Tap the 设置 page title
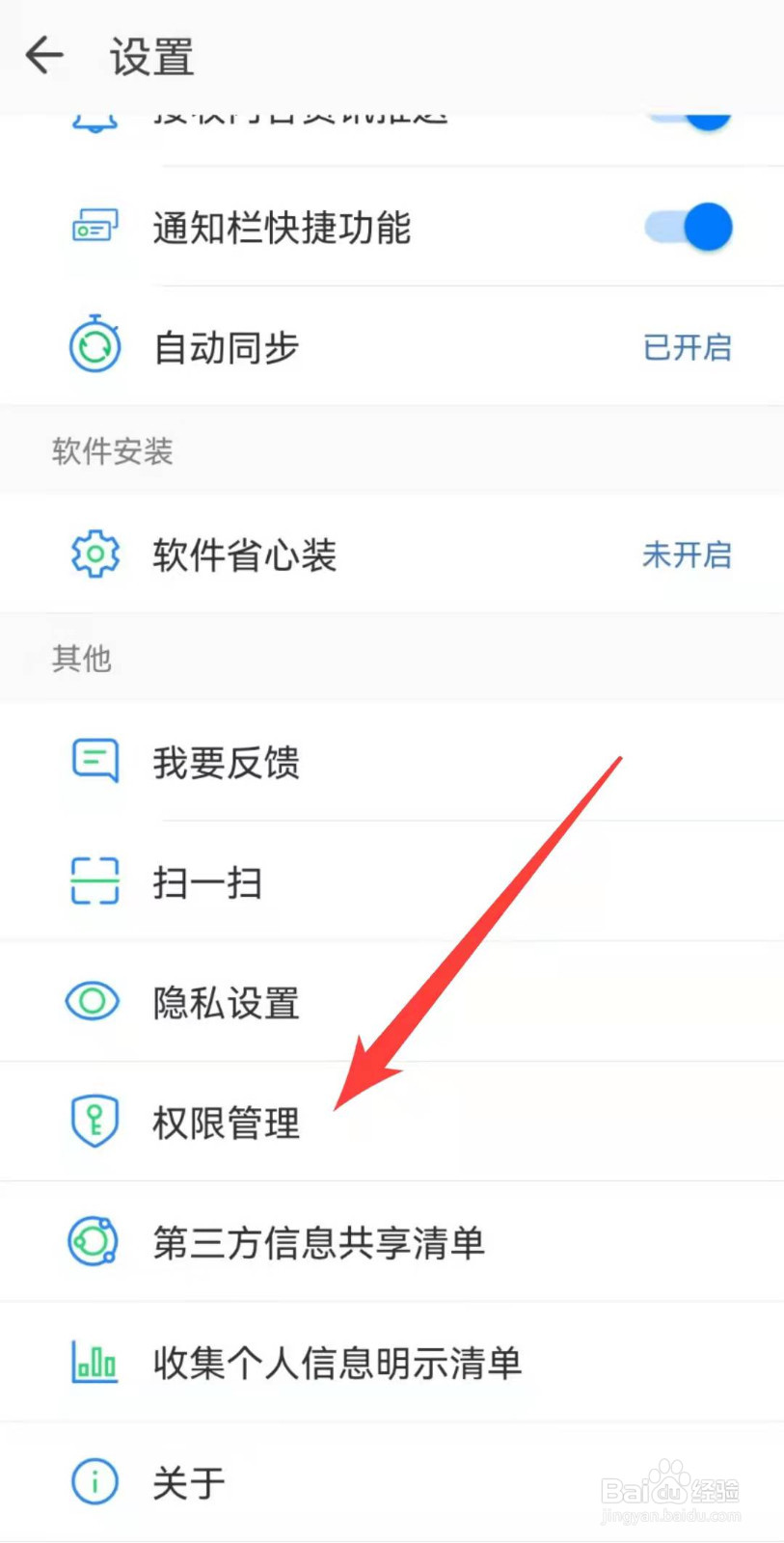The height and width of the screenshot is (1543, 784). tap(151, 57)
